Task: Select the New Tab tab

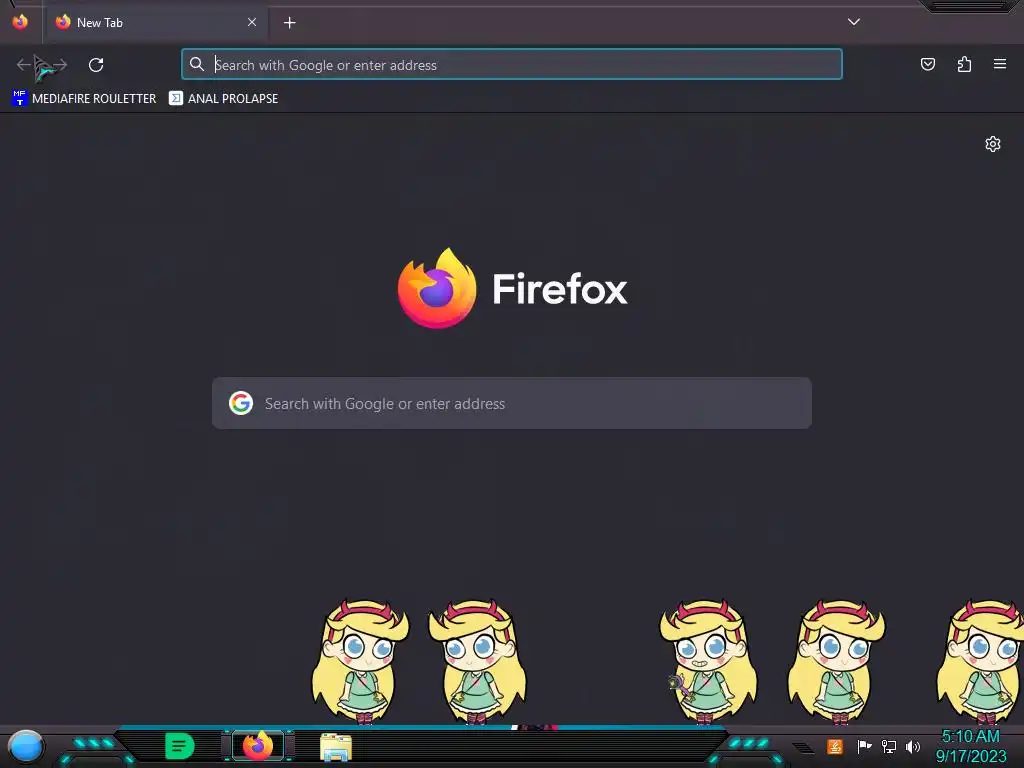Action: [157, 23]
